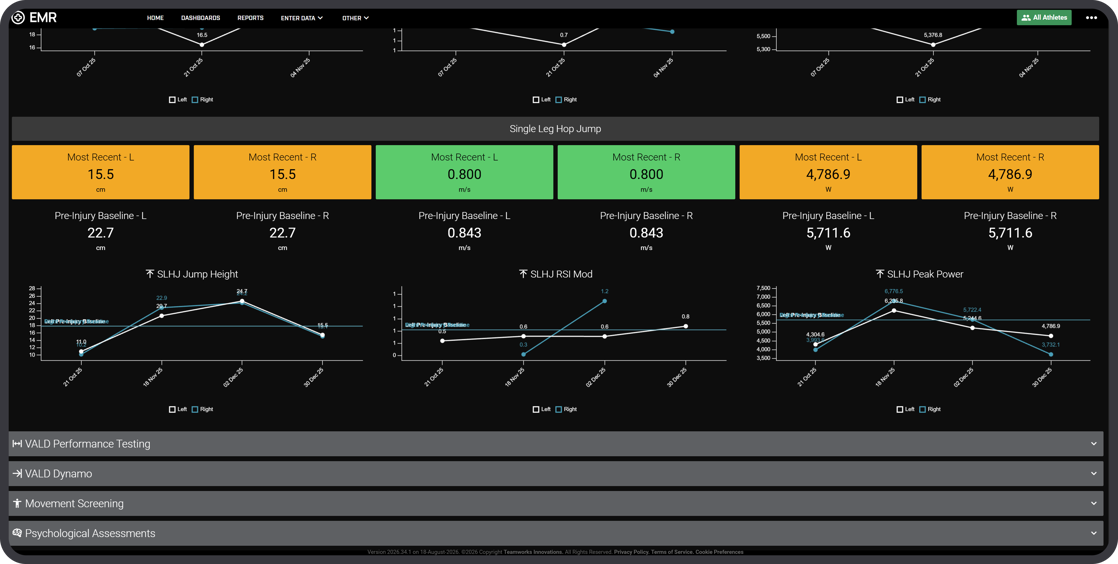Click the EMR logo icon
The image size is (1118, 564).
tap(19, 18)
